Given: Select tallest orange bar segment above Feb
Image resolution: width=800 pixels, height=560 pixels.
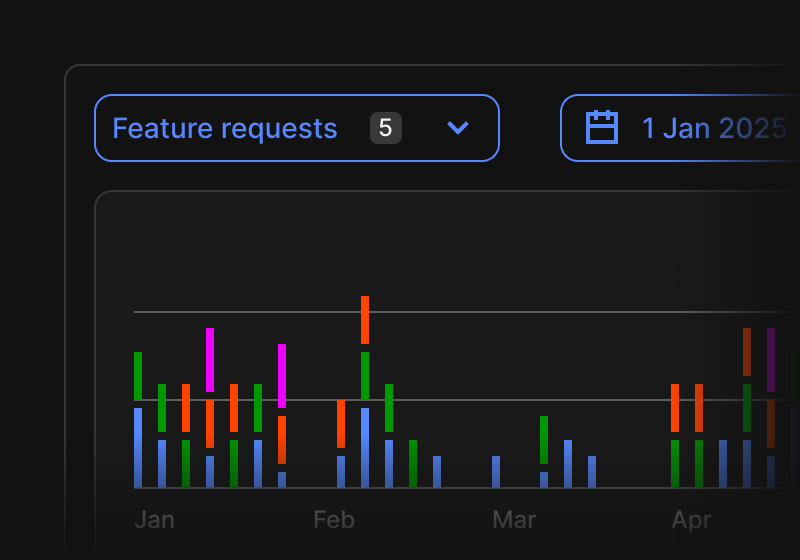Looking at the screenshot, I should (365, 320).
